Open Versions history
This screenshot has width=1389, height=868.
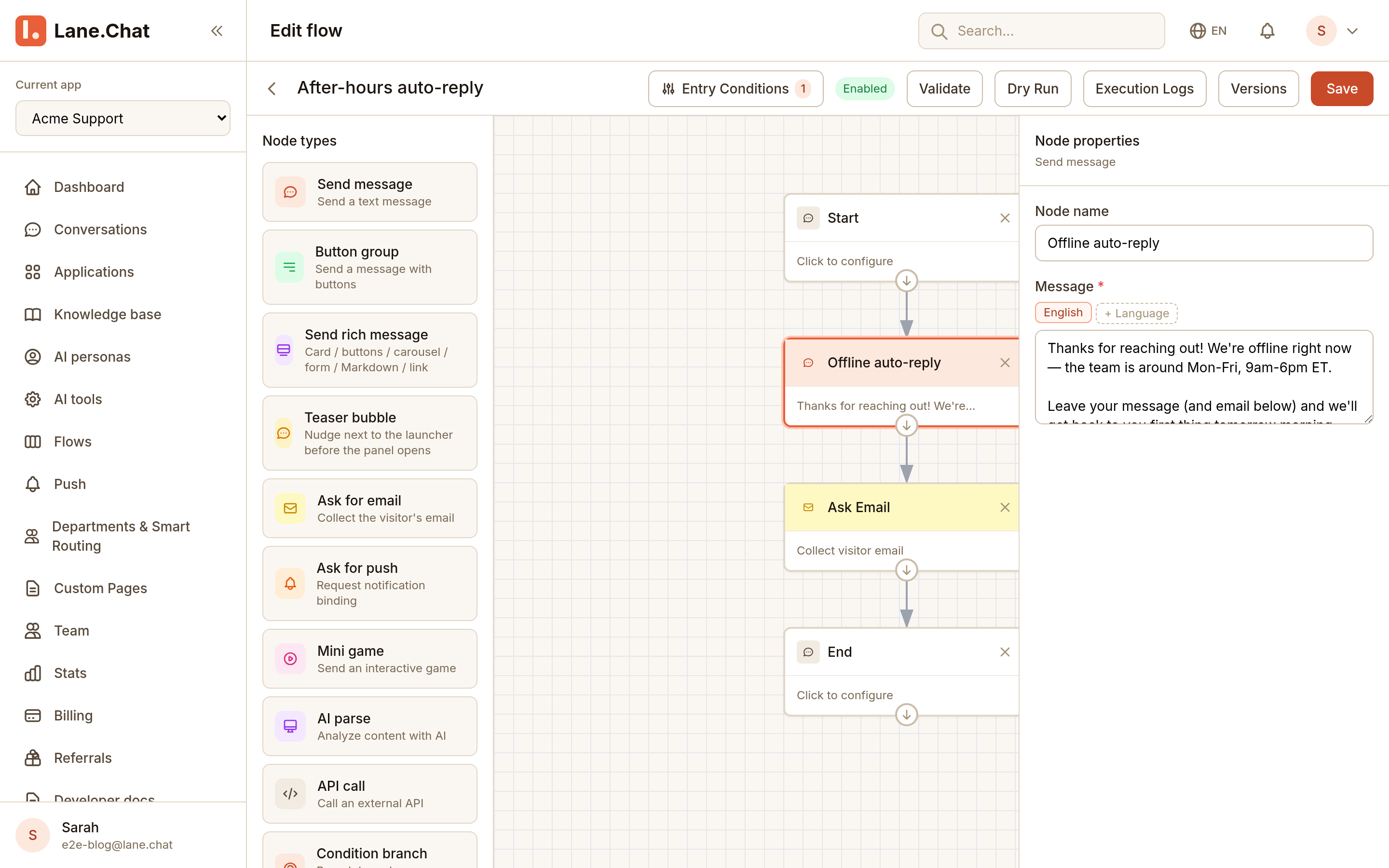1258,88
